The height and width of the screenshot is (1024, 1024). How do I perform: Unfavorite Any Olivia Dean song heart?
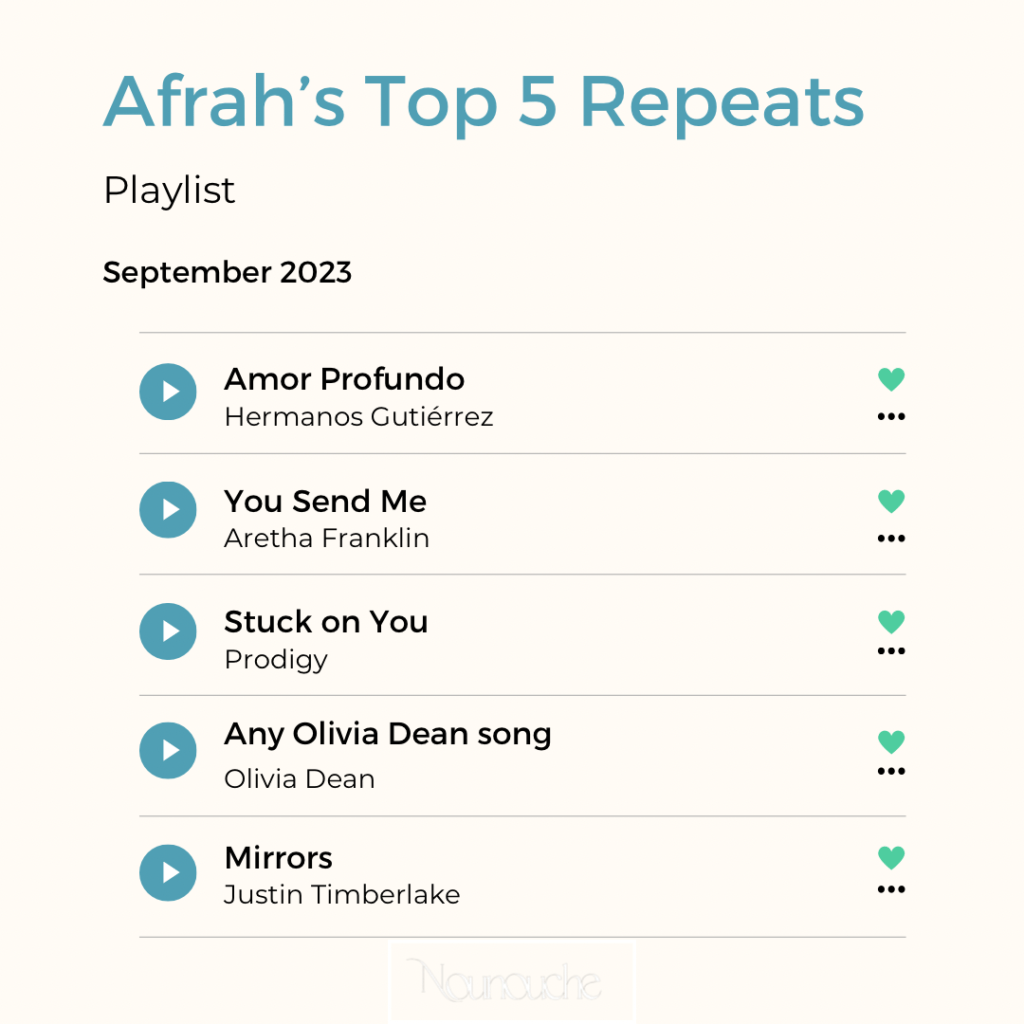pos(891,741)
